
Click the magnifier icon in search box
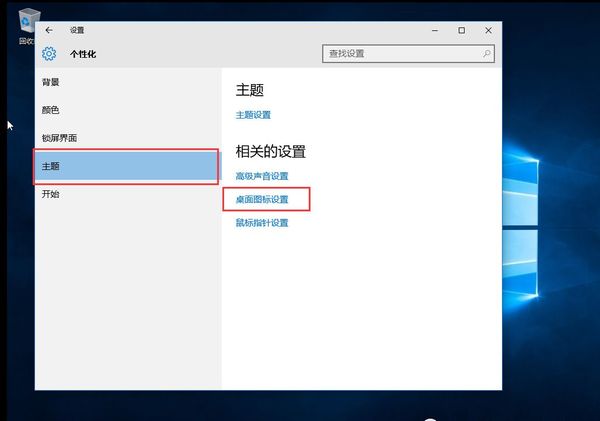pyautogui.click(x=487, y=53)
